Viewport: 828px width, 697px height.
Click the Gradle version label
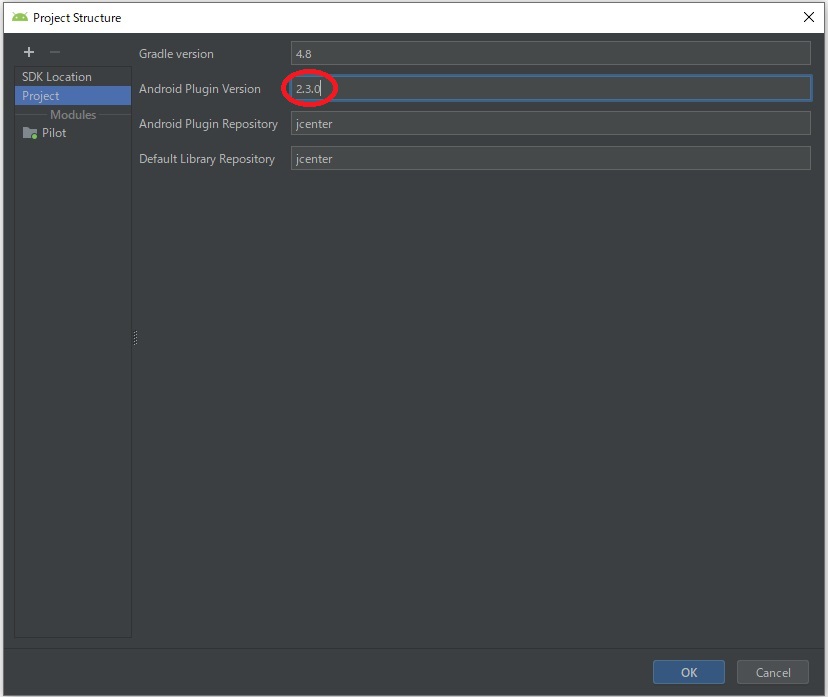coord(176,54)
